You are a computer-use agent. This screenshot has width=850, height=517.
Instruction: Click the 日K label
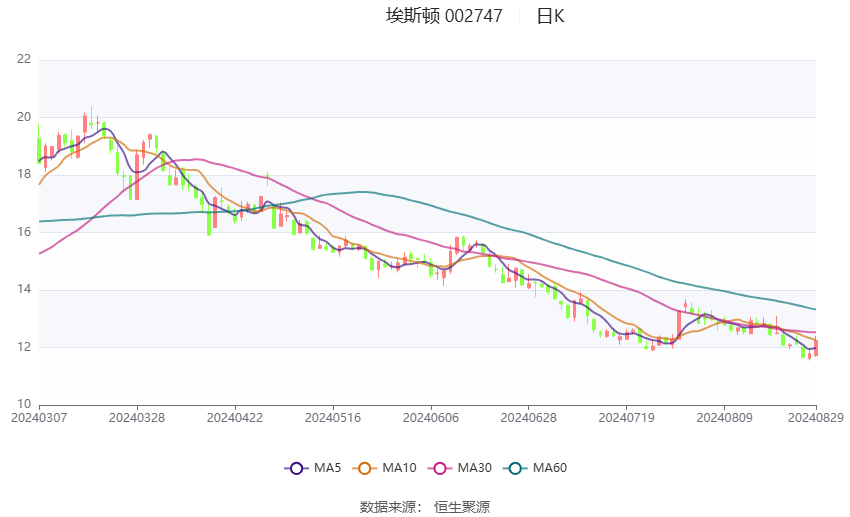(550, 16)
